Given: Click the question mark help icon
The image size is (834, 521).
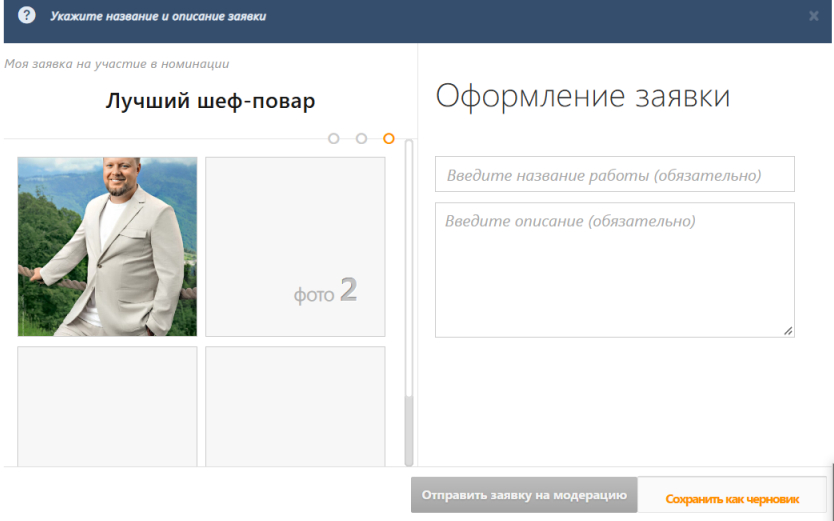Looking at the screenshot, I should [x=27, y=15].
